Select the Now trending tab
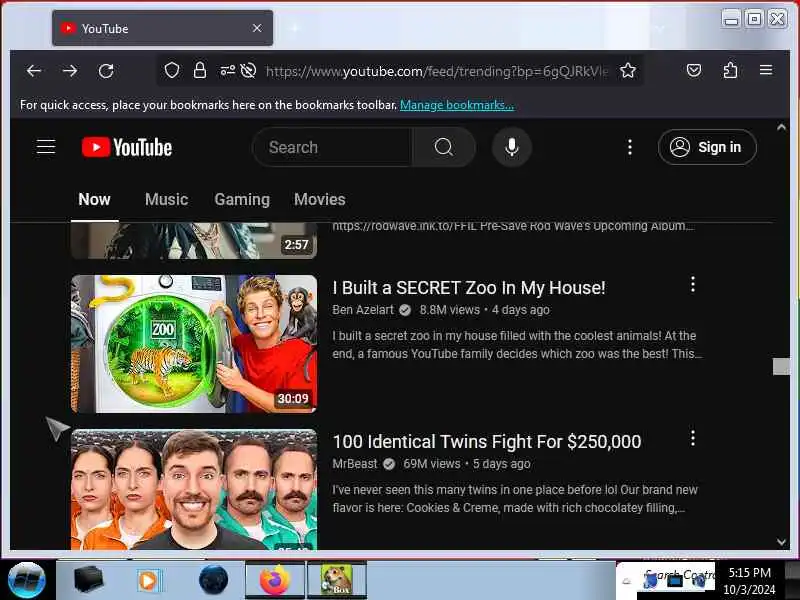Image resolution: width=800 pixels, height=600 pixels. [94, 199]
